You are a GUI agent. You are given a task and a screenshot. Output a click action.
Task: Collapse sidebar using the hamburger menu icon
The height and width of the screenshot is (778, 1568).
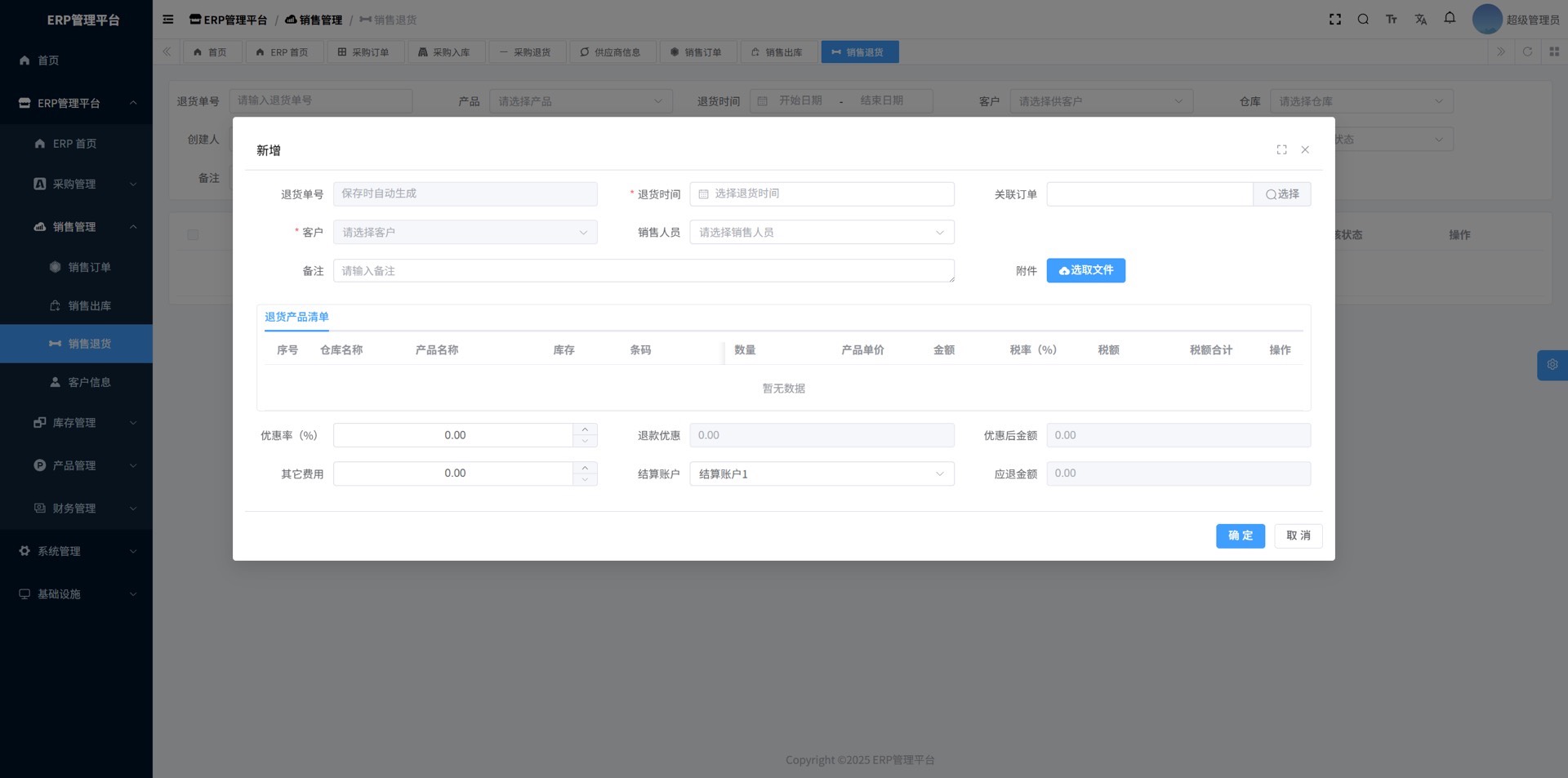[x=168, y=20]
